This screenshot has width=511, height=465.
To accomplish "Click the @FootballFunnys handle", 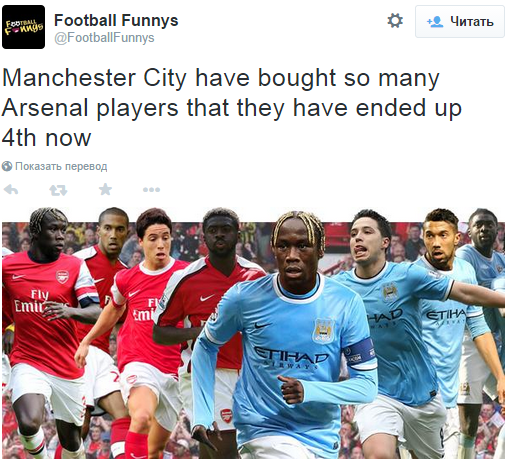I will coord(104,37).
